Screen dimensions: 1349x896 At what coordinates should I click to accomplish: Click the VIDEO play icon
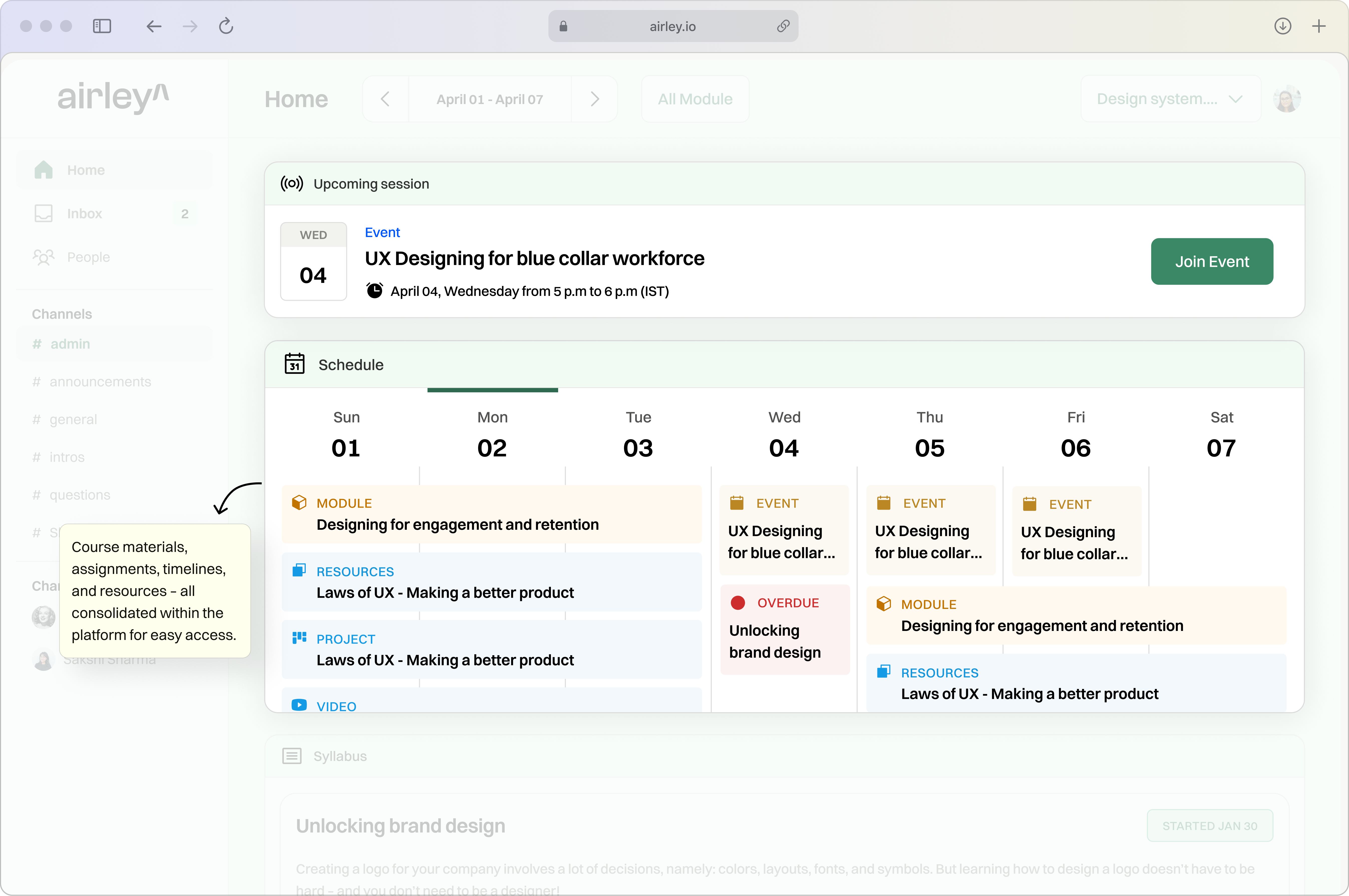tap(299, 705)
